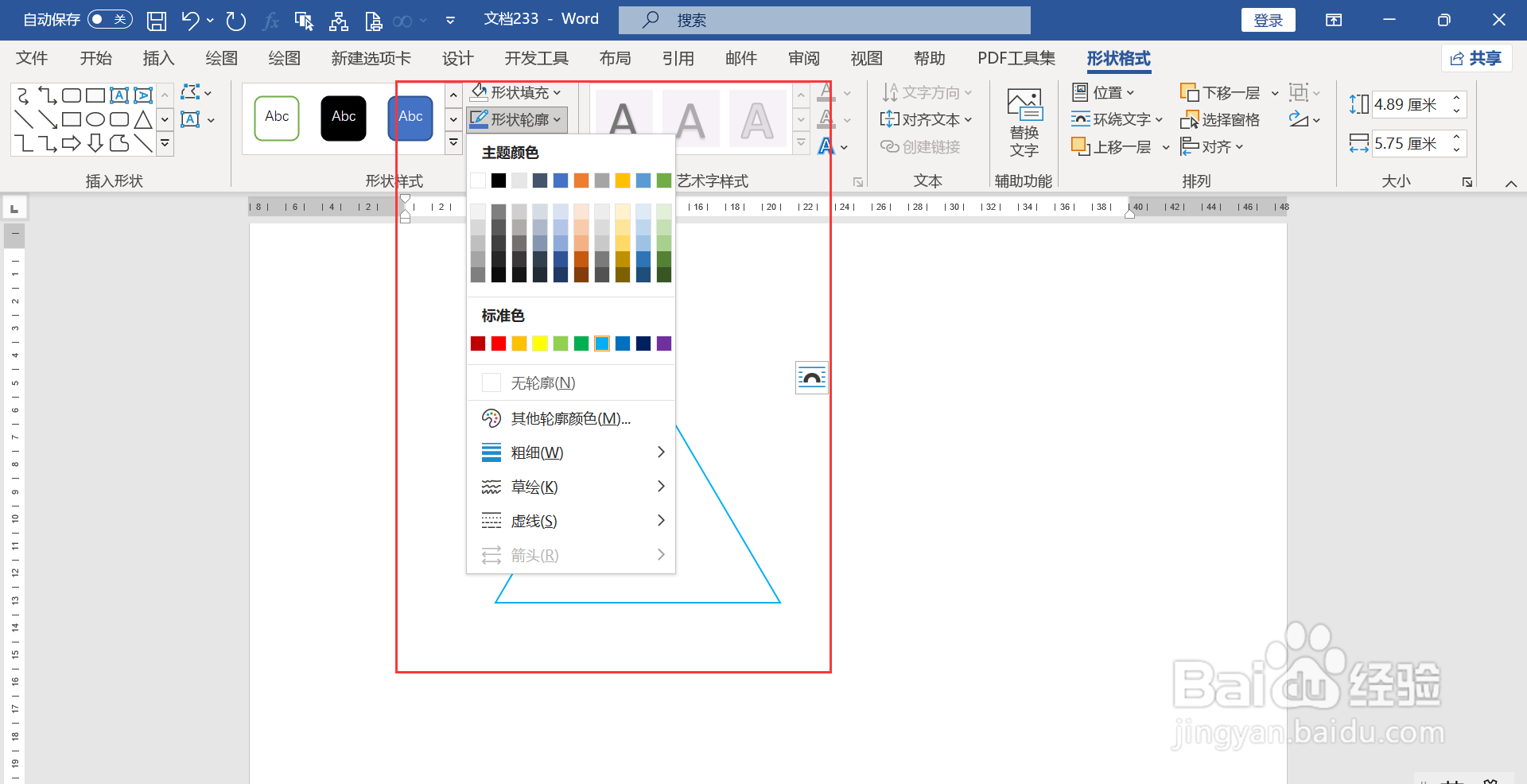The height and width of the screenshot is (784, 1527).
Task: Open 其他轮廓颜色(M)... dialog
Action: 570,418
